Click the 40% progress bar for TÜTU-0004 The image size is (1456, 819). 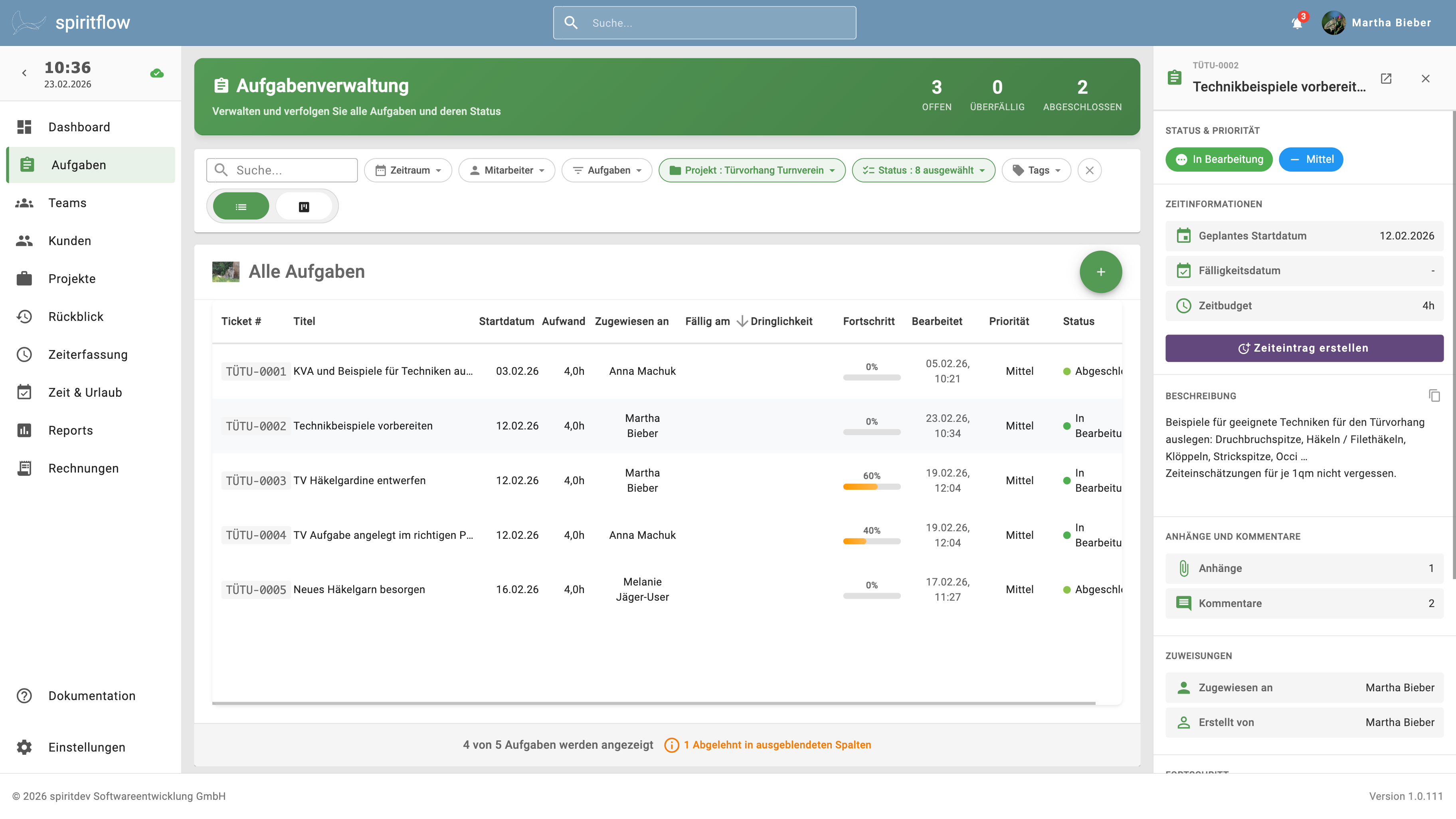click(x=872, y=542)
